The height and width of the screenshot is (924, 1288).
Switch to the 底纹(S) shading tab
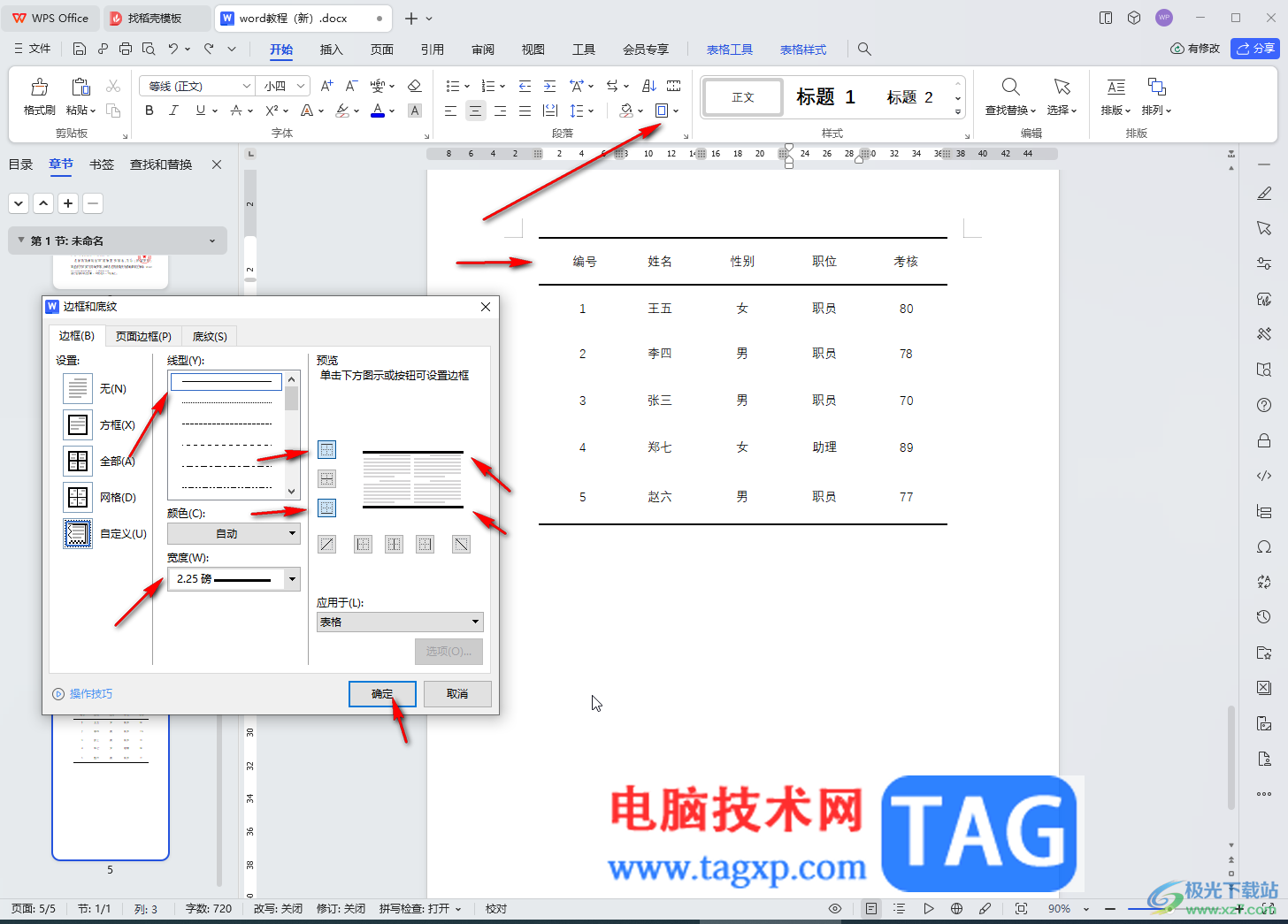point(210,336)
